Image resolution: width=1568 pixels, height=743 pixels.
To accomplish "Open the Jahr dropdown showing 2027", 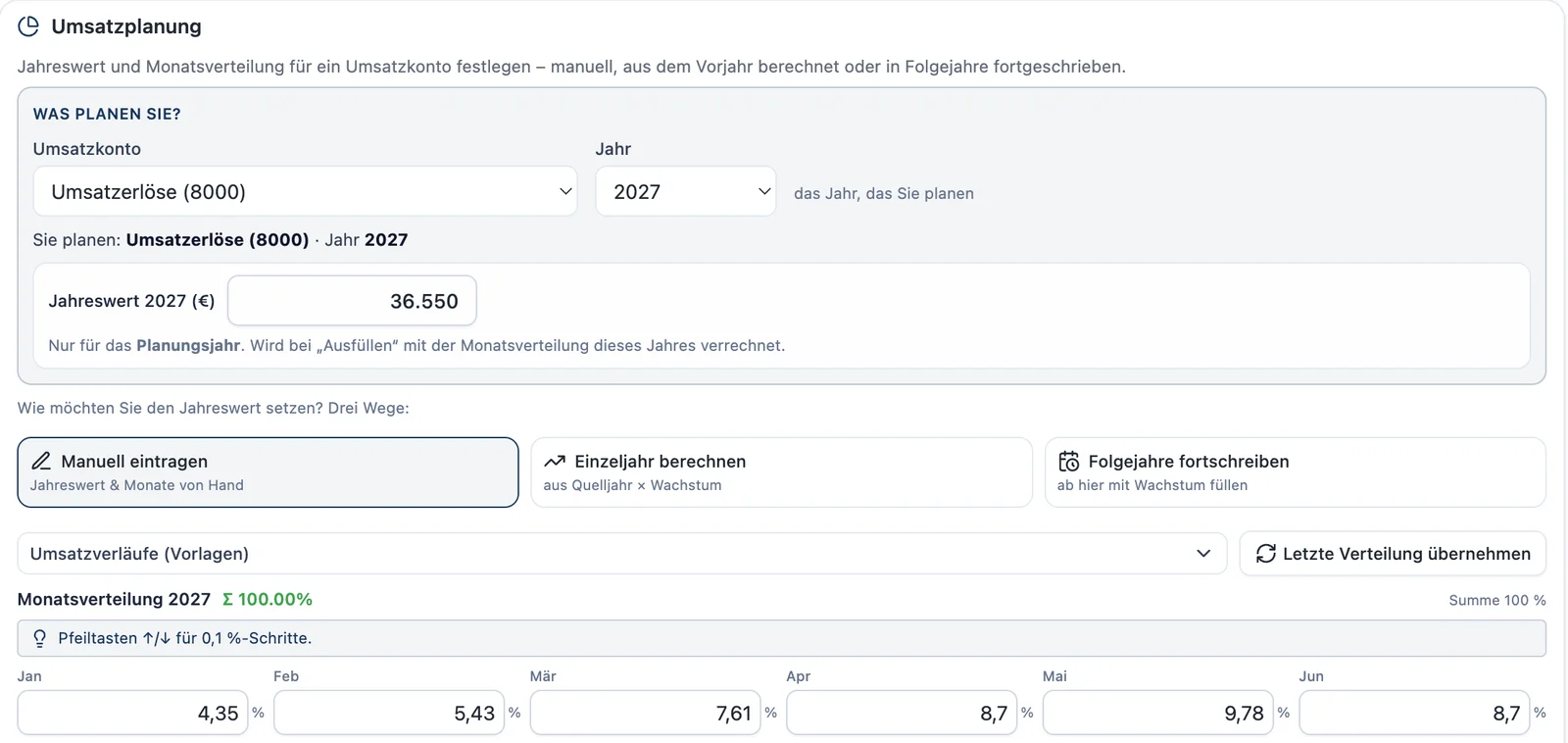I will pyautogui.click(x=686, y=191).
